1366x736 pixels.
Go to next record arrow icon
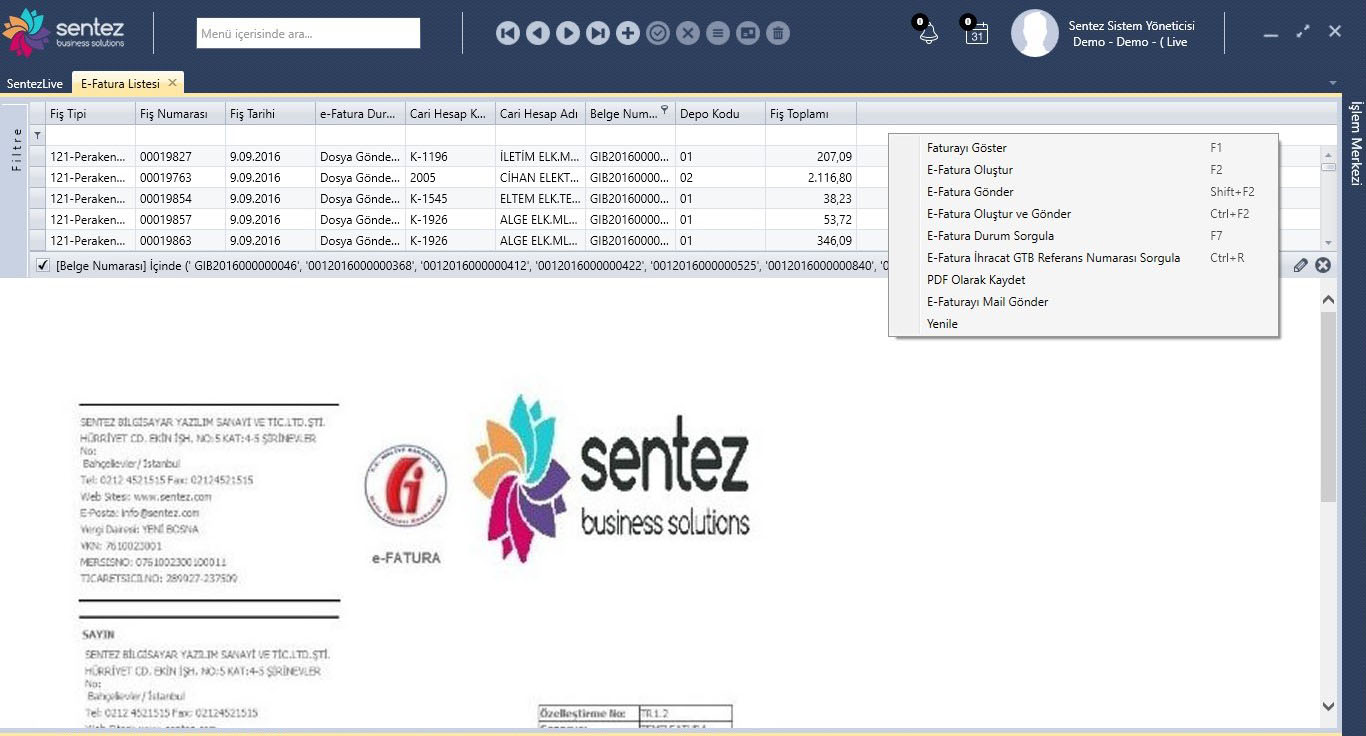click(568, 33)
